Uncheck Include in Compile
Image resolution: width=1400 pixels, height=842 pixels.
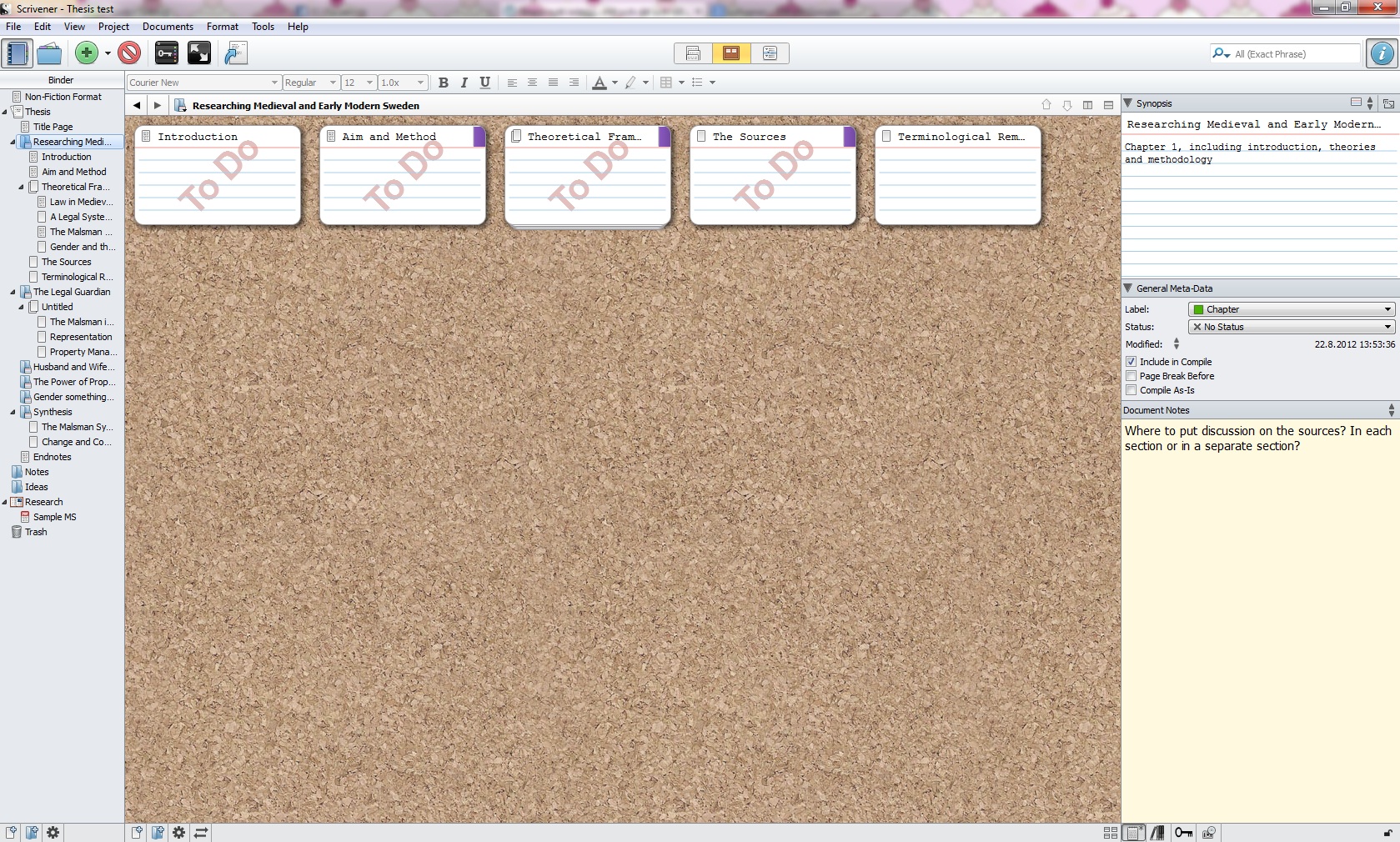coord(1132,362)
